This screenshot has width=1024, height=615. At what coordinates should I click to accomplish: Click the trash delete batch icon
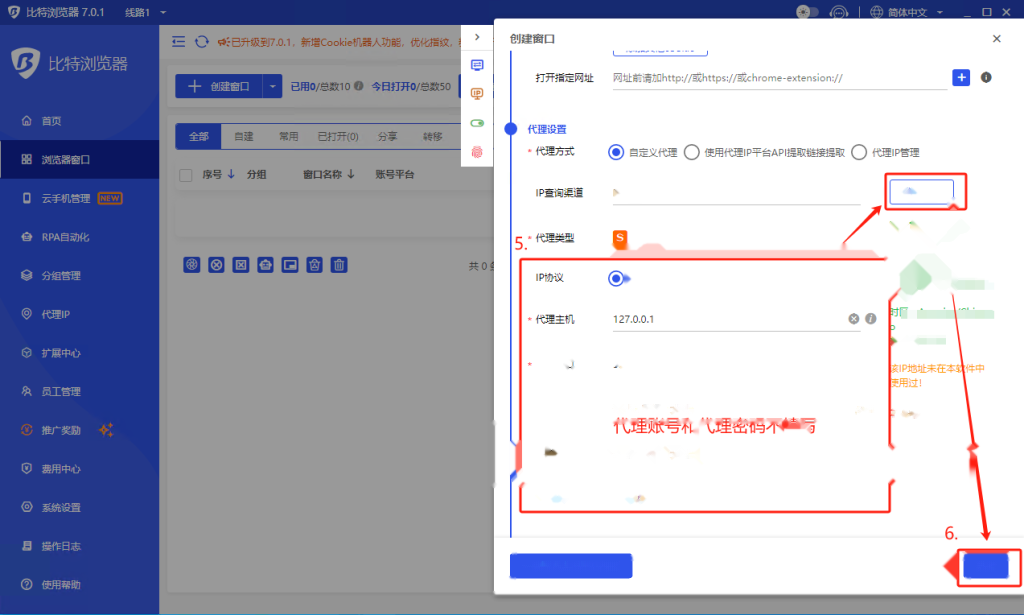pos(339,264)
